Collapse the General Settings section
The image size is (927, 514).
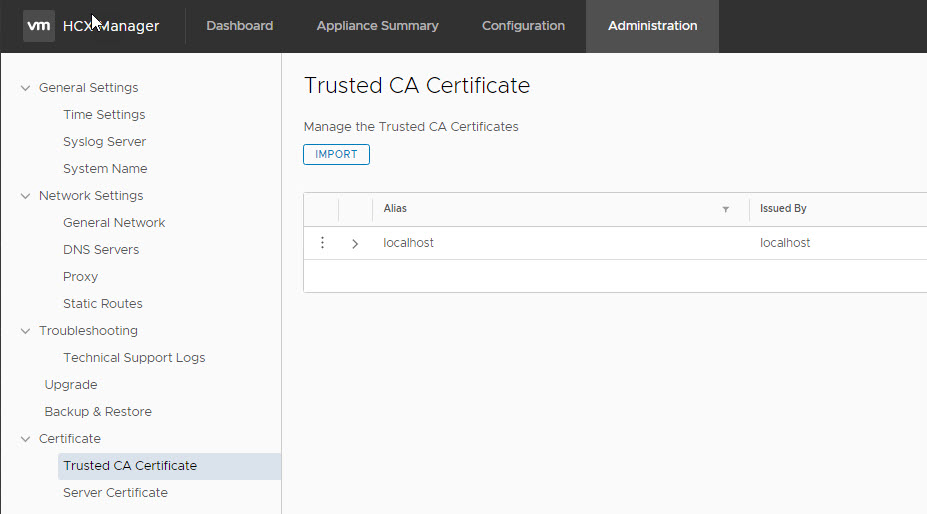point(26,88)
